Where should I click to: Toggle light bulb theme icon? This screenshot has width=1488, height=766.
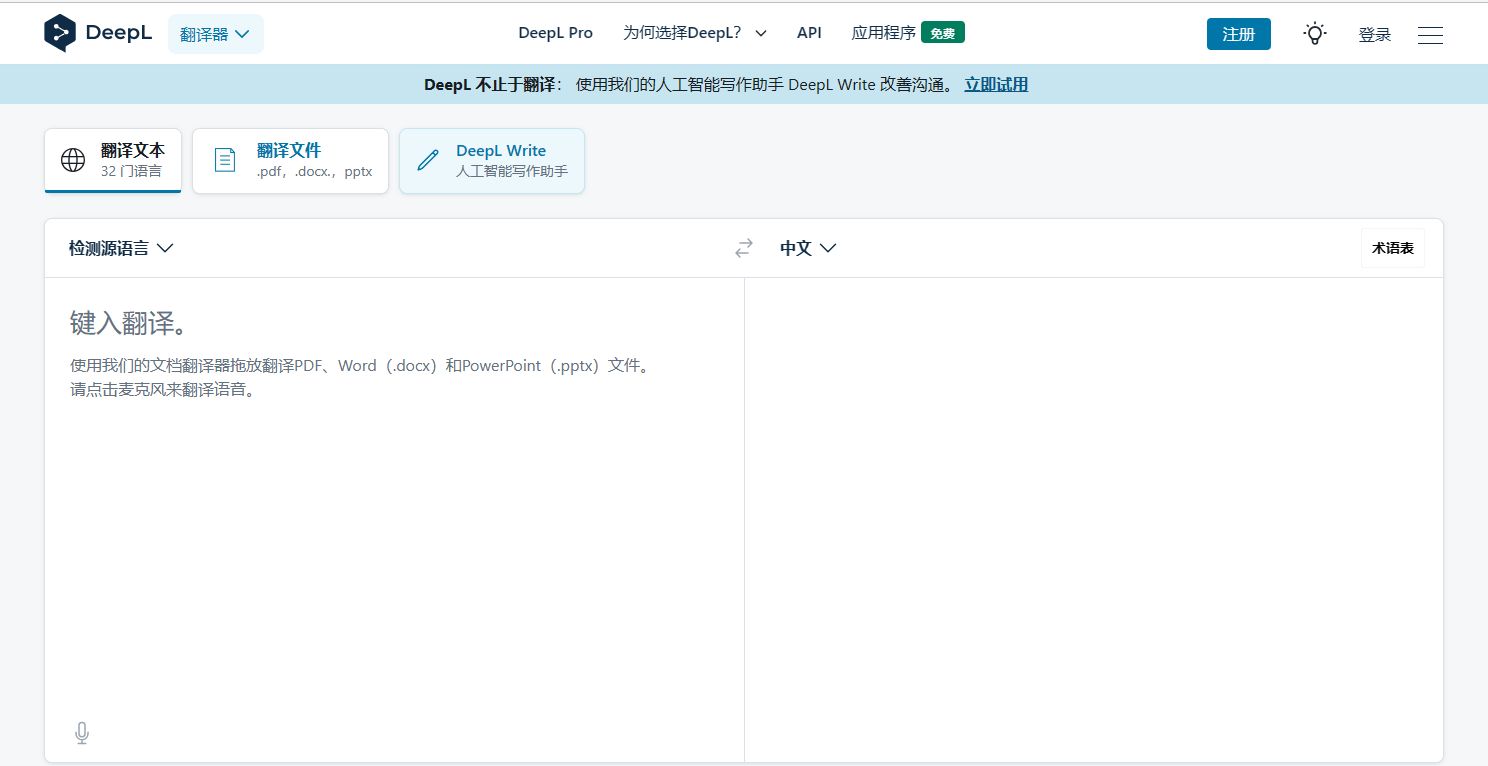point(1315,33)
